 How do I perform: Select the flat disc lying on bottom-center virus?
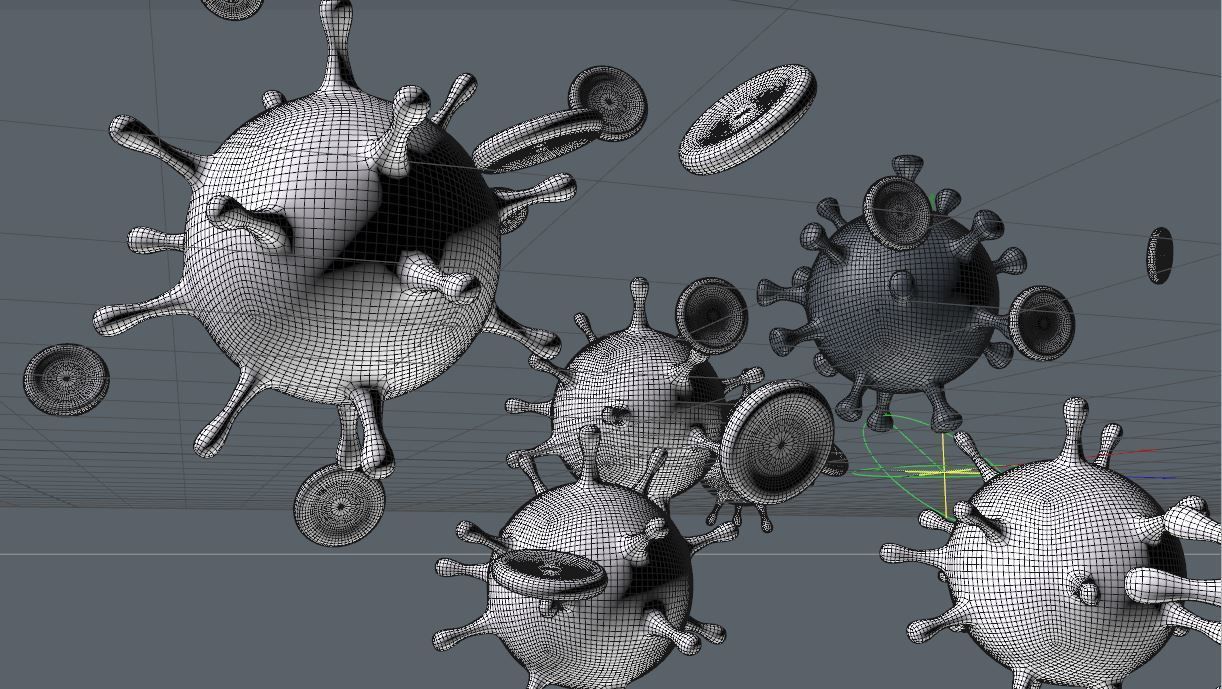pos(549,573)
